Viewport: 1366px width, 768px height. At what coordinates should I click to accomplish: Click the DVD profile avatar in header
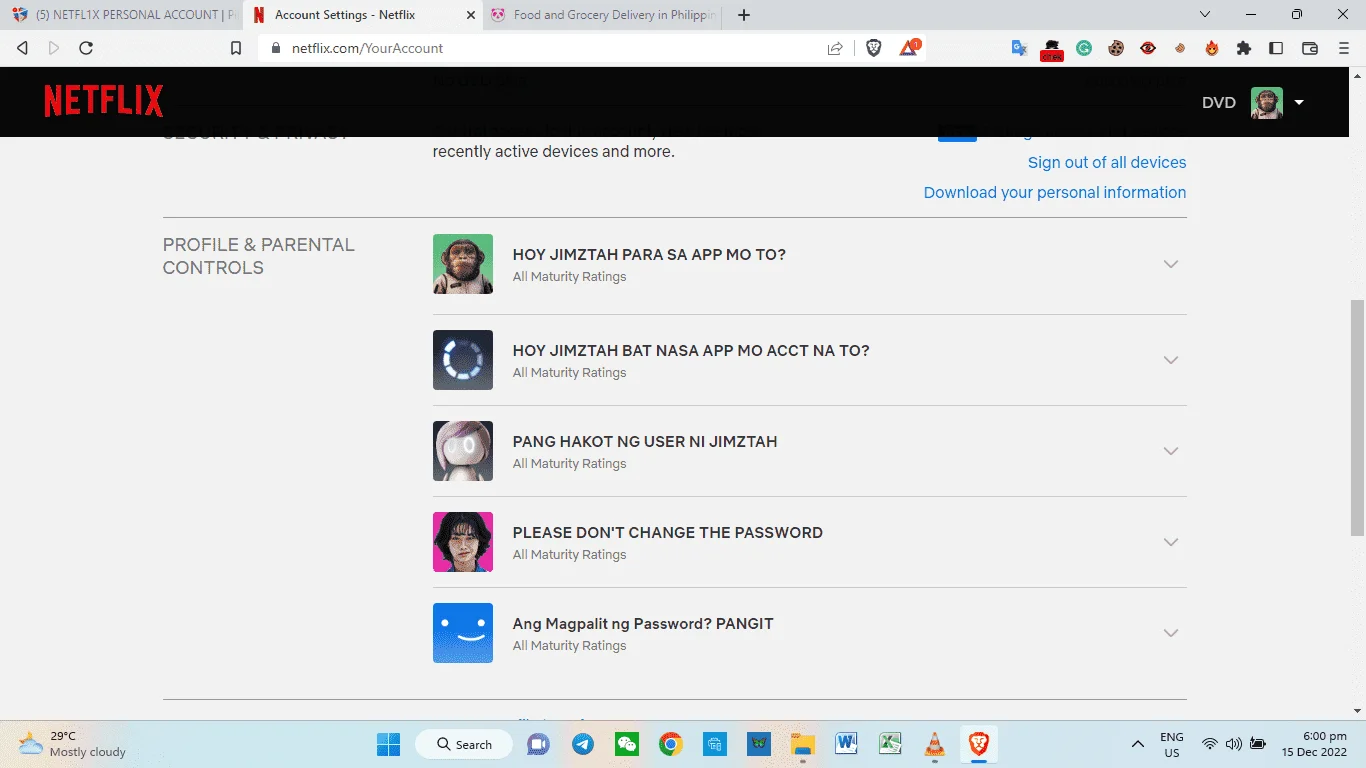[x=1267, y=103]
